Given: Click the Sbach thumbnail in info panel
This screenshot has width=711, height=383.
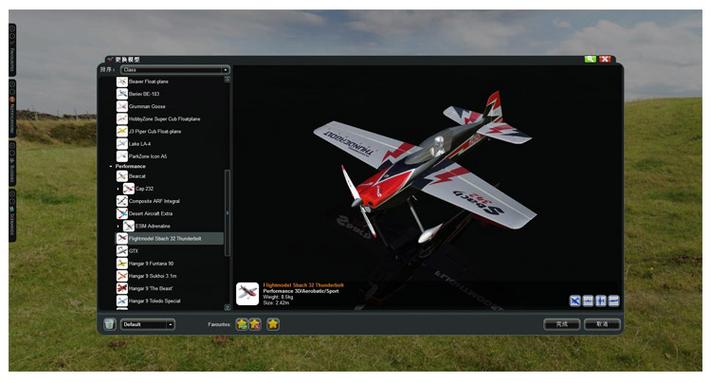Looking at the screenshot, I should coord(248,294).
